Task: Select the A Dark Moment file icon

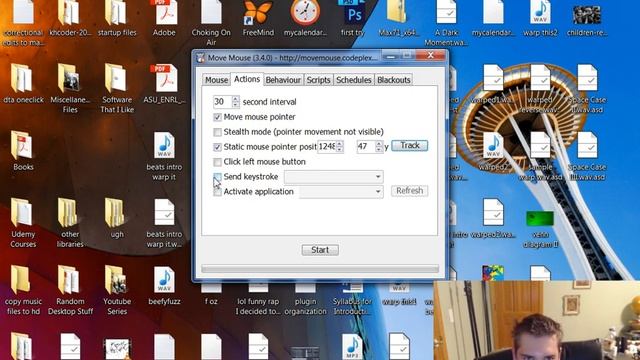Action: [446, 23]
